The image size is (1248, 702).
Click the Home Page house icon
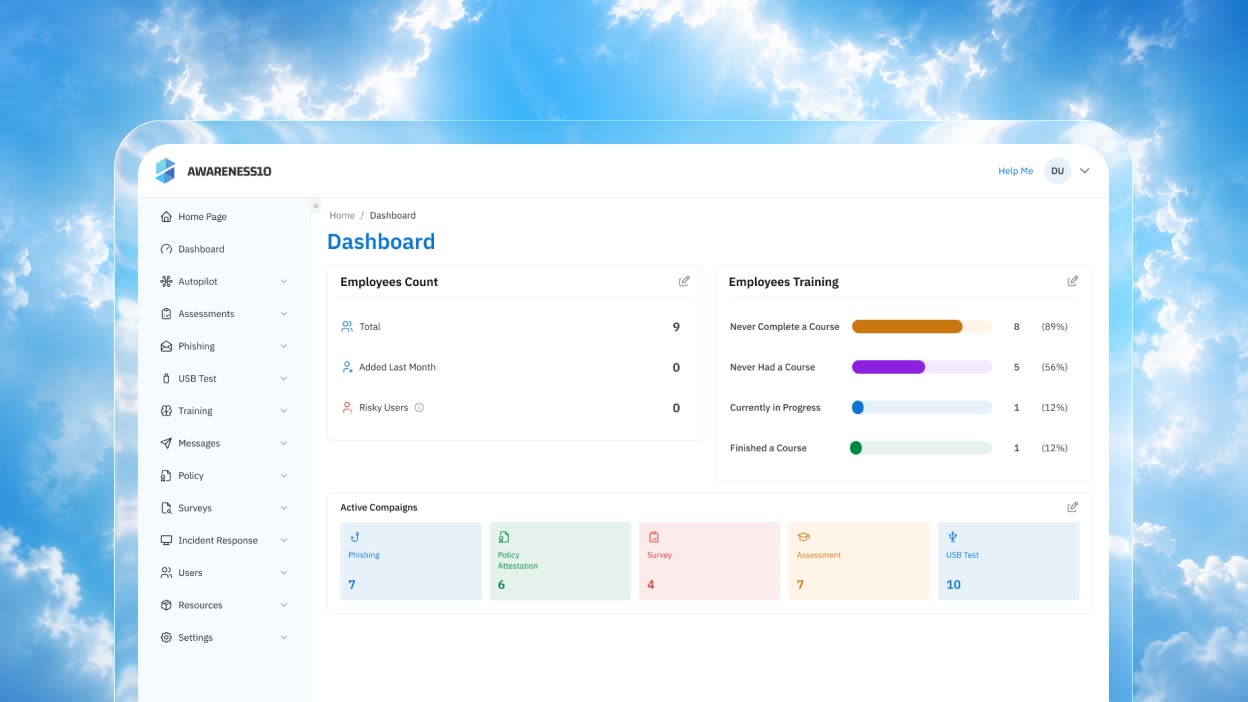(166, 216)
